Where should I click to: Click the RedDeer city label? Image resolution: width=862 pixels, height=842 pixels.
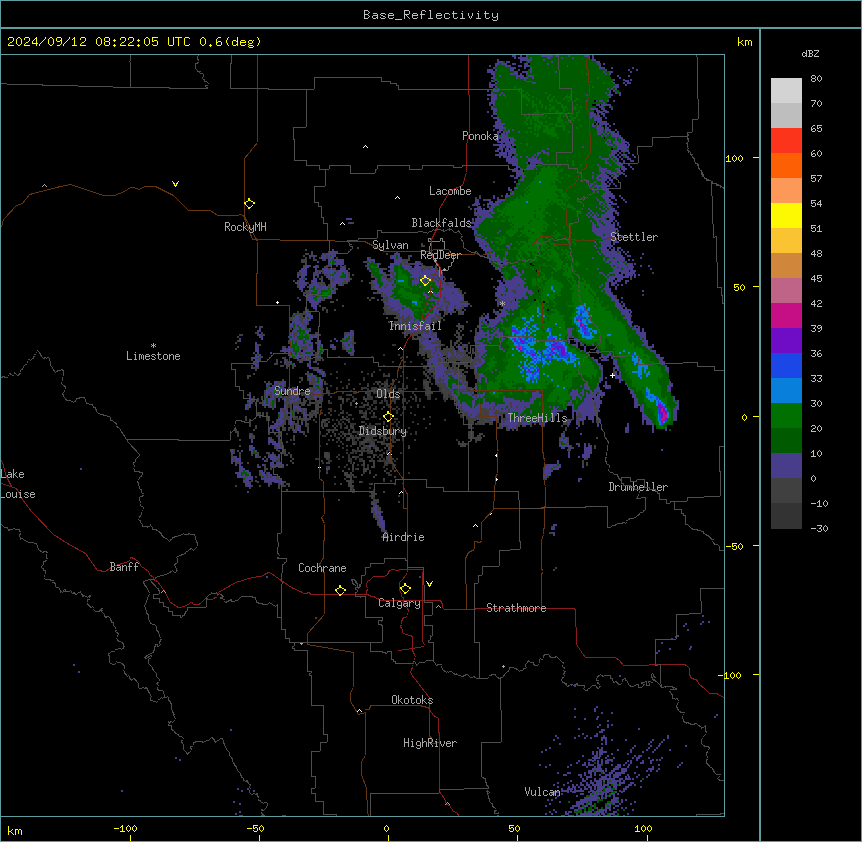point(440,255)
